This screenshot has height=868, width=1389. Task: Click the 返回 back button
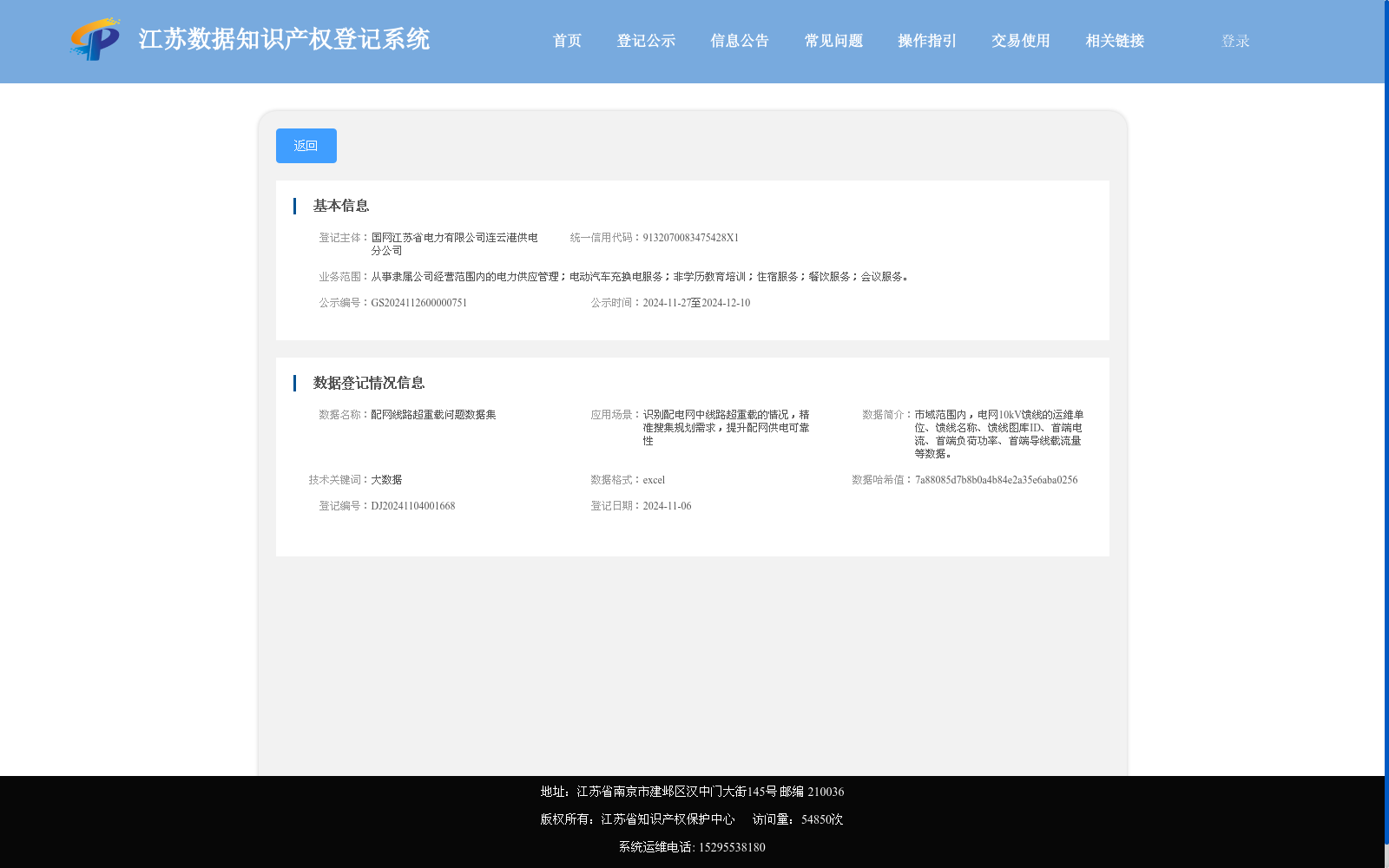pos(306,146)
